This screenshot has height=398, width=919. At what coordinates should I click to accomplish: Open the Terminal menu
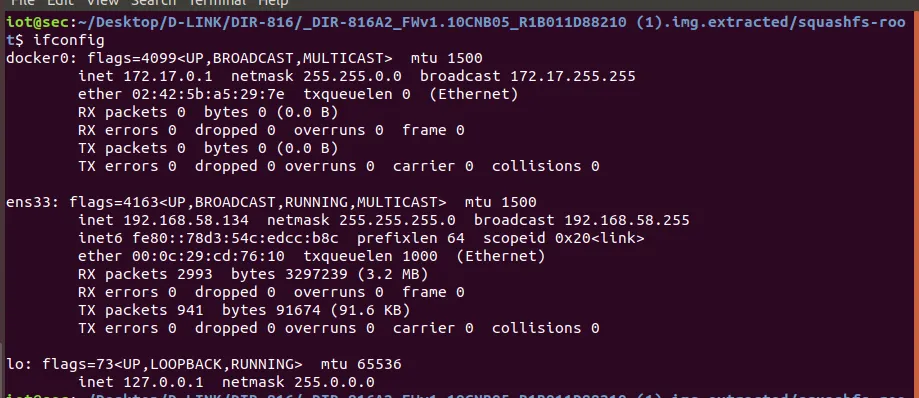tap(217, 3)
